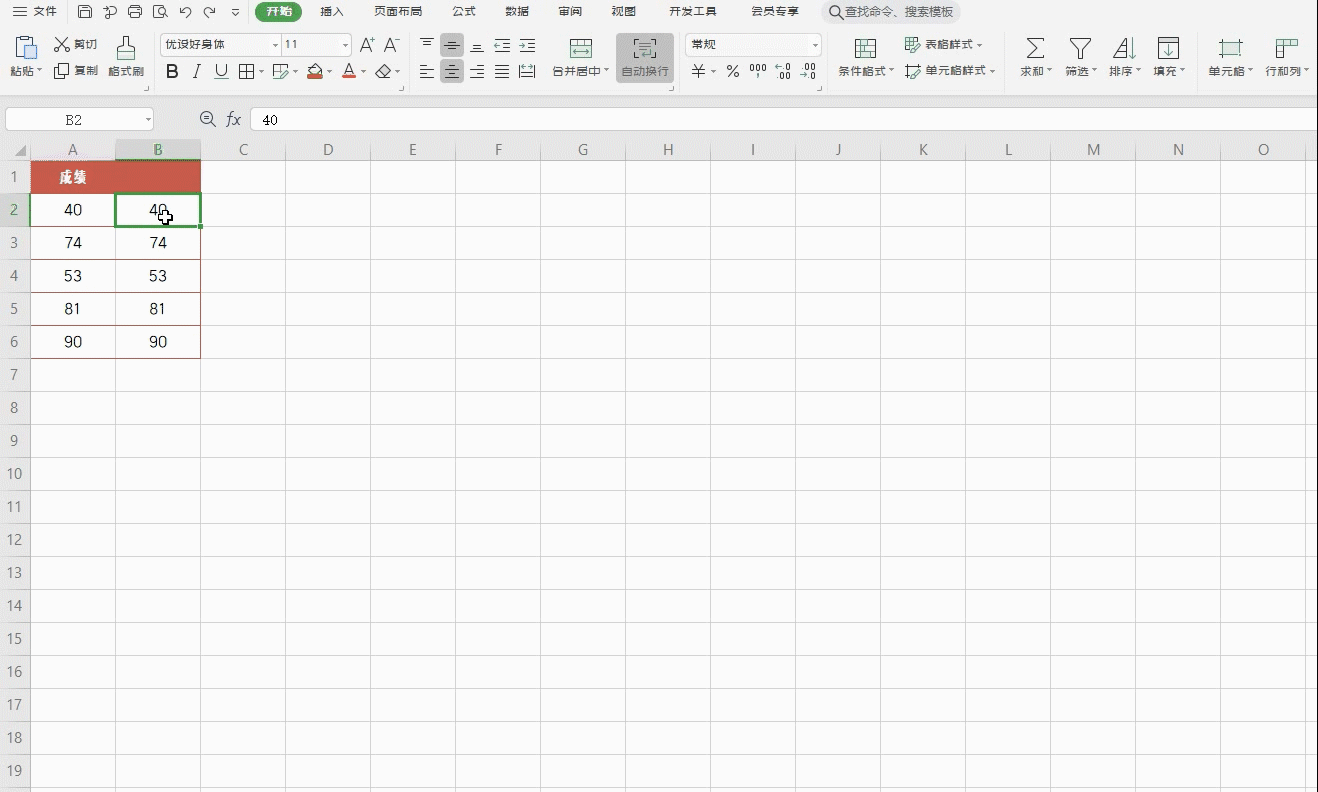Image resolution: width=1318 pixels, height=792 pixels.
Task: Apply the cell borders icon
Action: coord(246,71)
